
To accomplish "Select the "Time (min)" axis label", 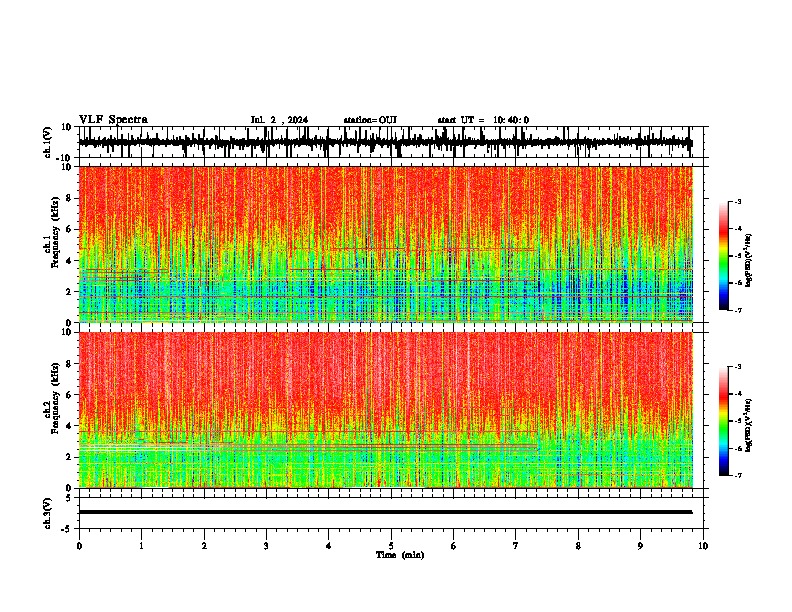I will pos(400,555).
